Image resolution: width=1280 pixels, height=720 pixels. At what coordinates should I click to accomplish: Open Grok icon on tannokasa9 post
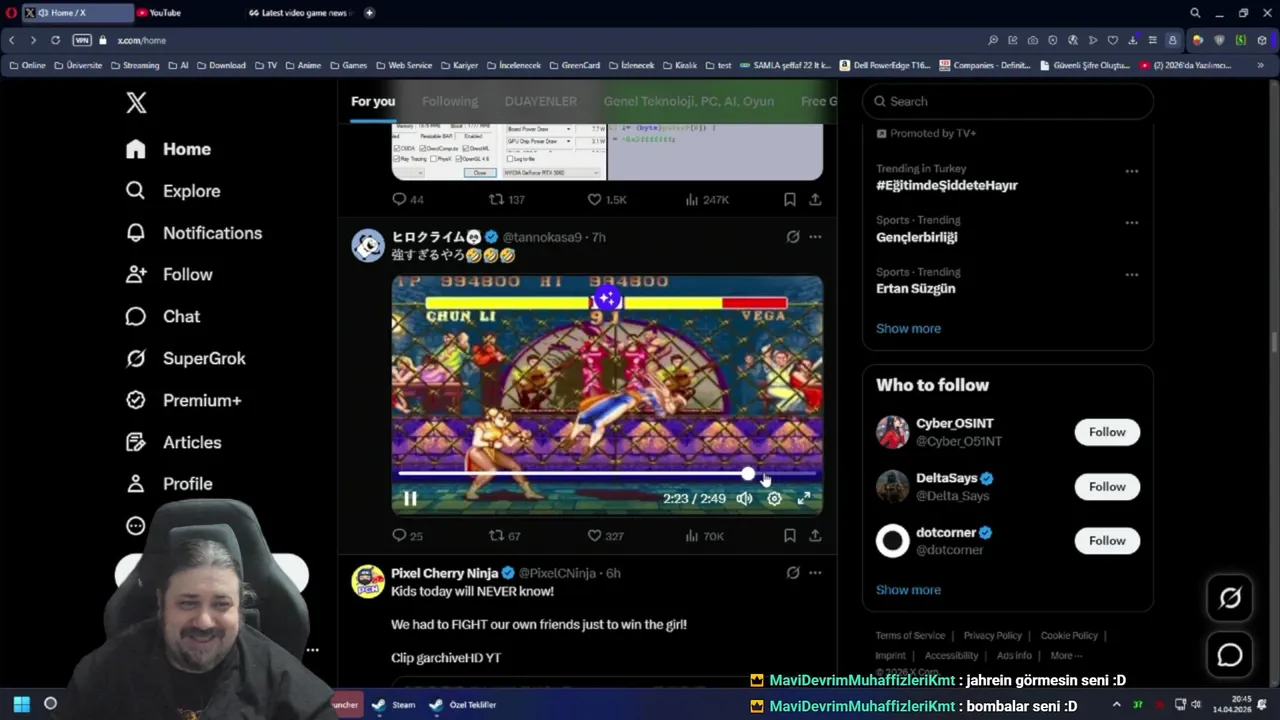coord(792,237)
